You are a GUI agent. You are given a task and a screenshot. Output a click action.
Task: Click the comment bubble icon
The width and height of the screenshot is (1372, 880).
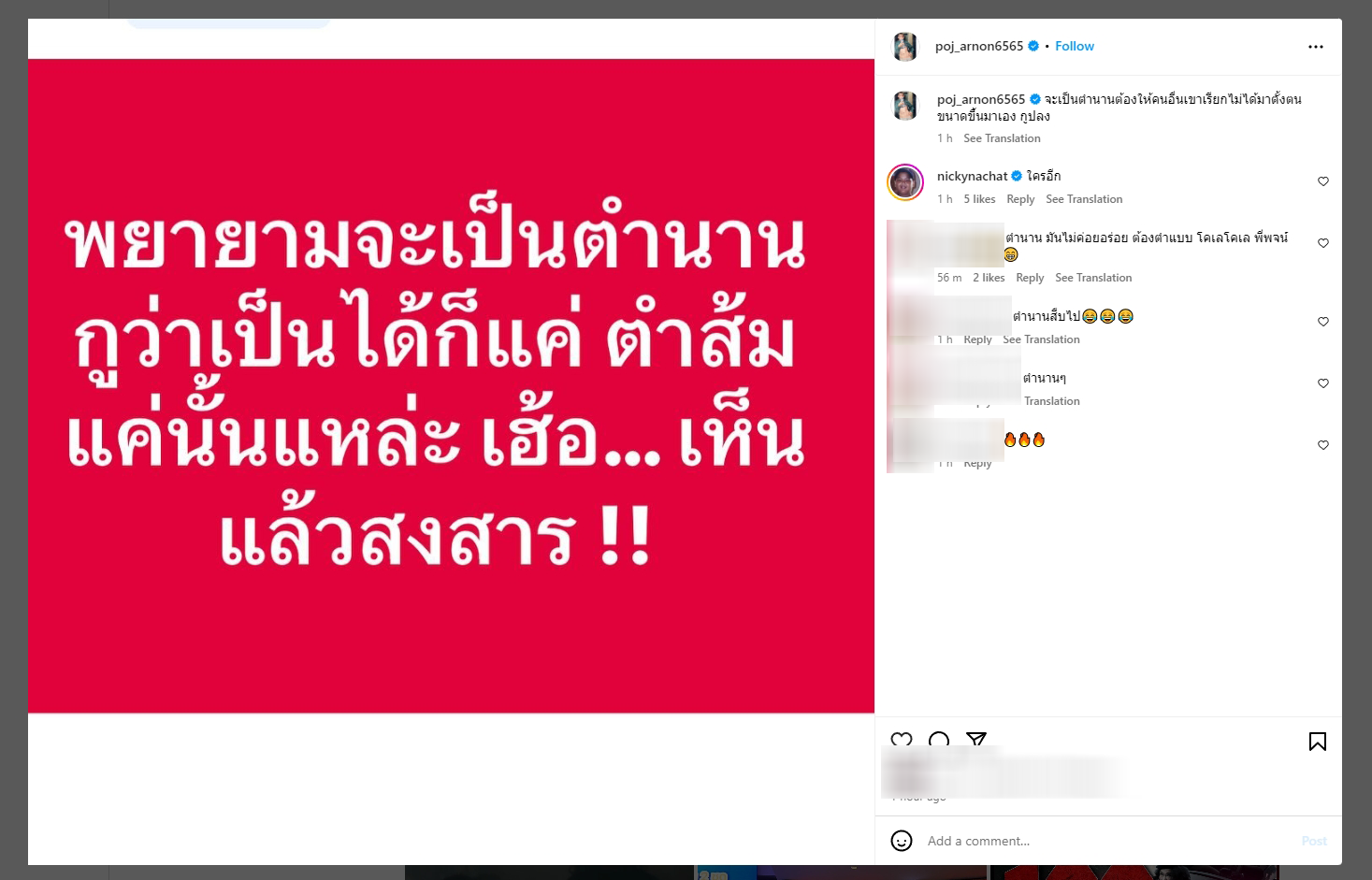(x=939, y=741)
